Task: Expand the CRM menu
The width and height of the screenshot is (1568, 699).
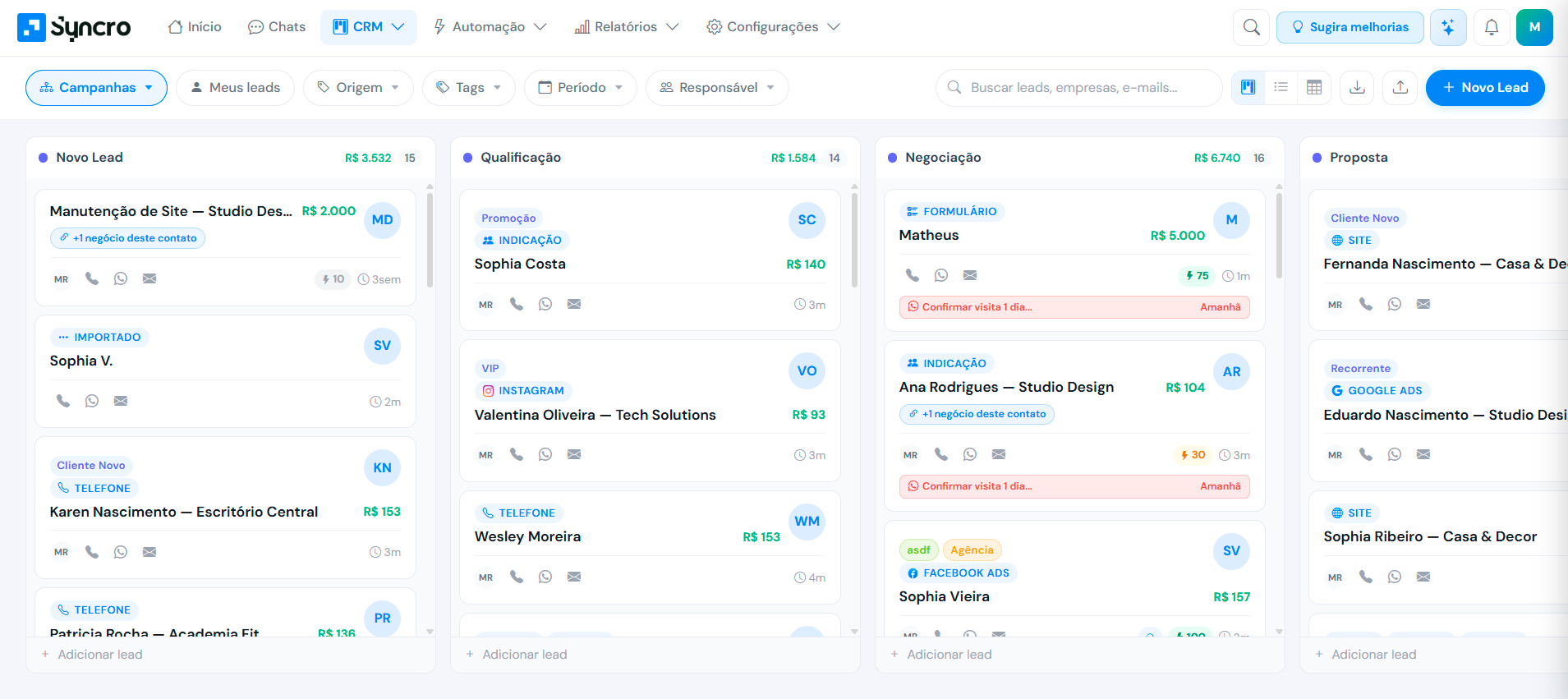Action: pos(368,27)
